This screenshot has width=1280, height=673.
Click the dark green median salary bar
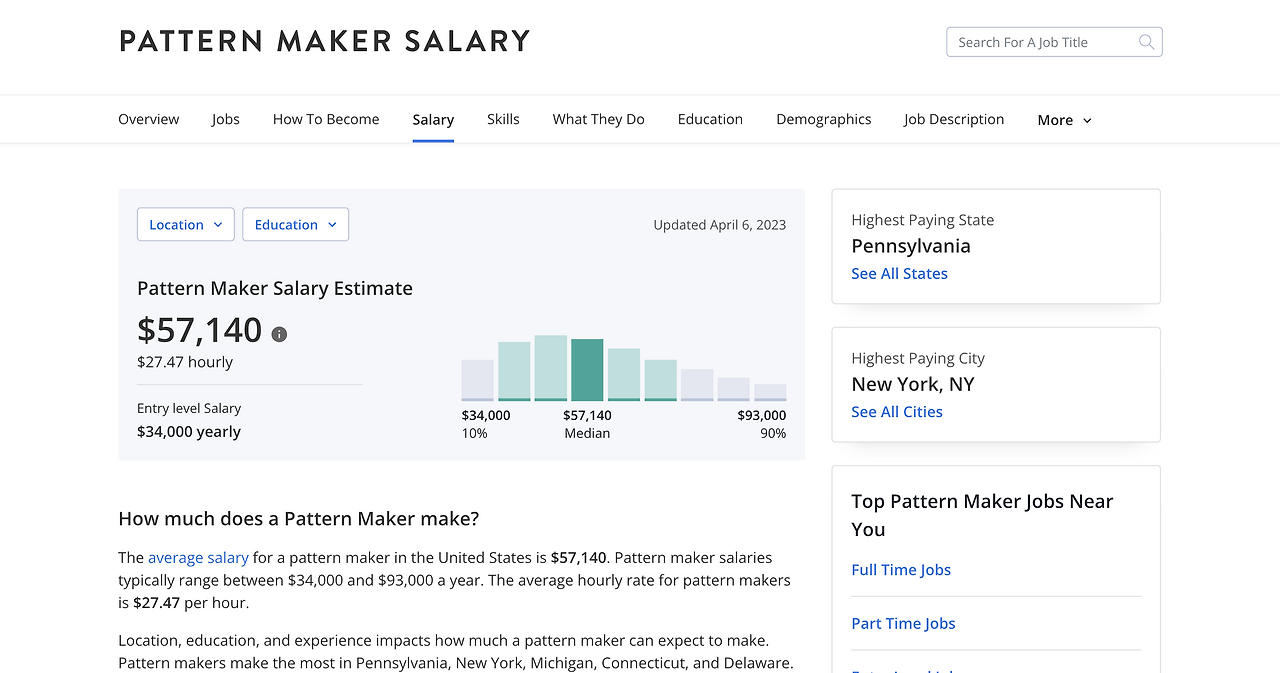(x=587, y=369)
